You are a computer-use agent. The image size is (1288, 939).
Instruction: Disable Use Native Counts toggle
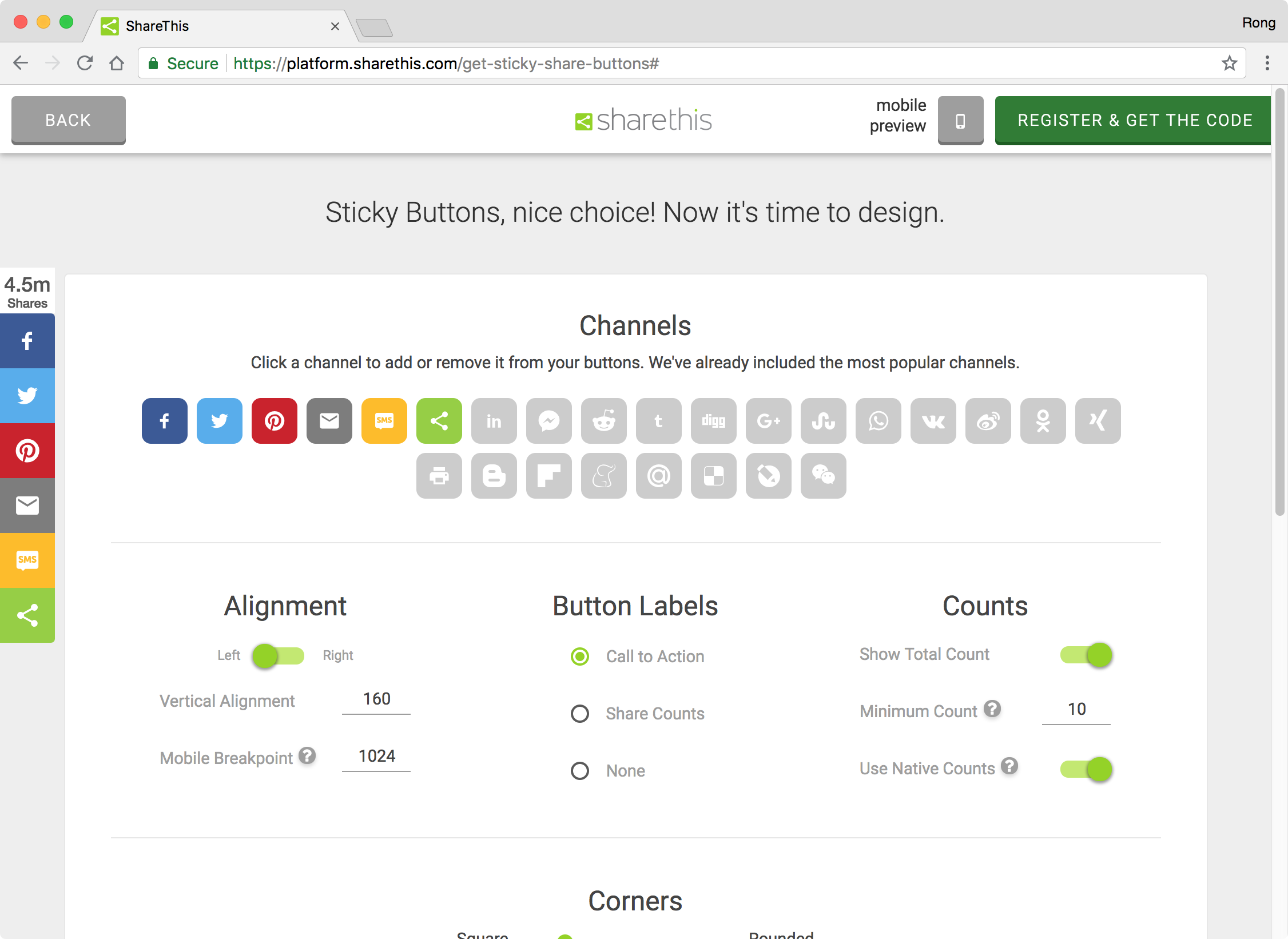[x=1086, y=769]
